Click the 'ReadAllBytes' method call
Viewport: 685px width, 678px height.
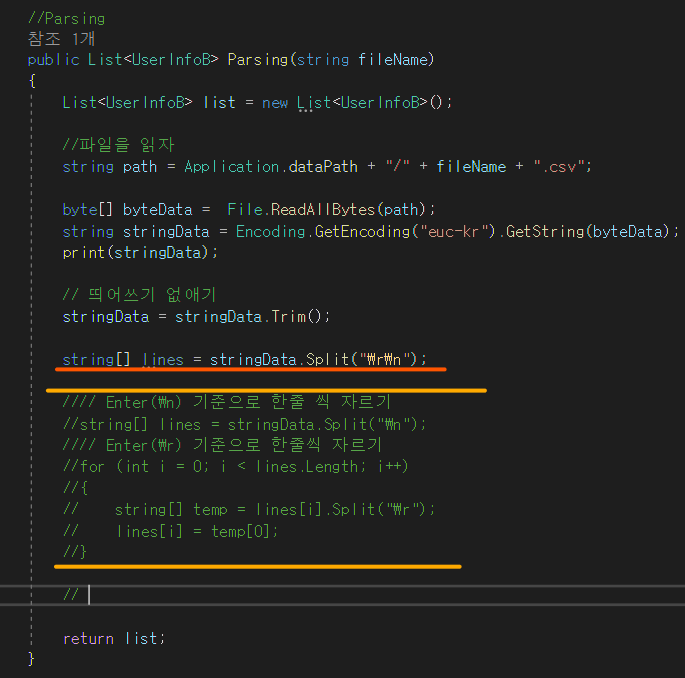323,209
